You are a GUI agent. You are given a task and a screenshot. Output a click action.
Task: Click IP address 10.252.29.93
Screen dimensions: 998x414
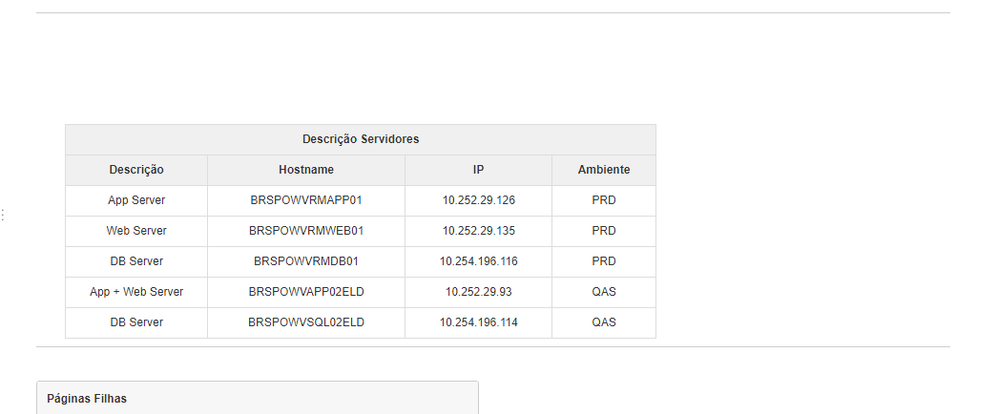[479, 292]
